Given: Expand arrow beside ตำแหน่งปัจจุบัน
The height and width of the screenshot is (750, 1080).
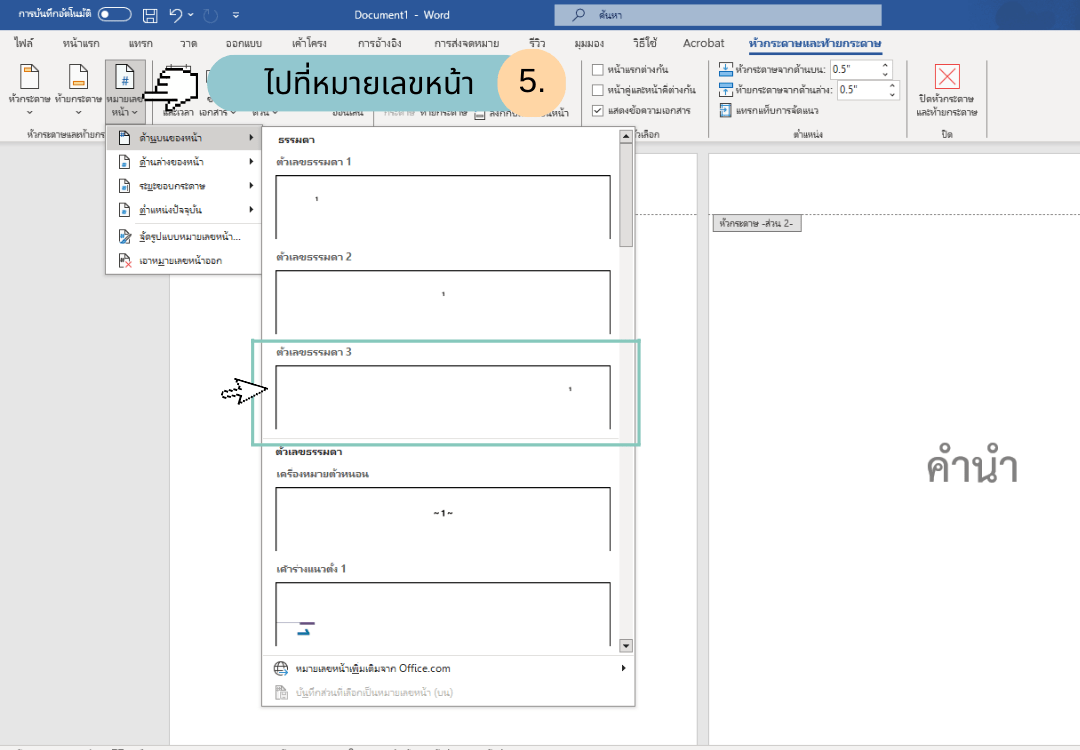Looking at the screenshot, I should coord(251,209).
